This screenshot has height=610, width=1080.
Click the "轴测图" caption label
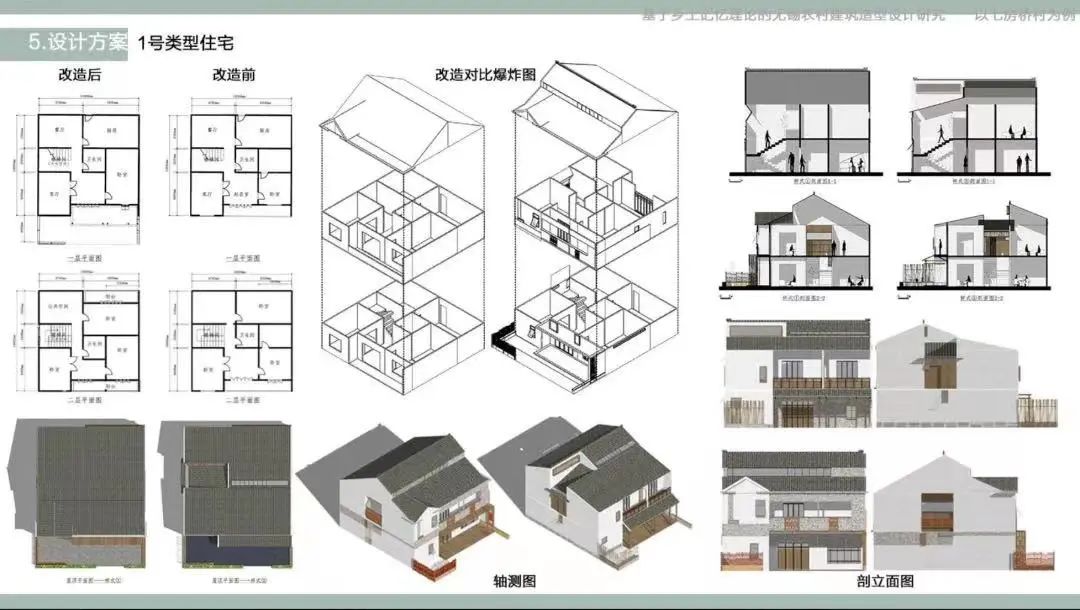pos(514,581)
